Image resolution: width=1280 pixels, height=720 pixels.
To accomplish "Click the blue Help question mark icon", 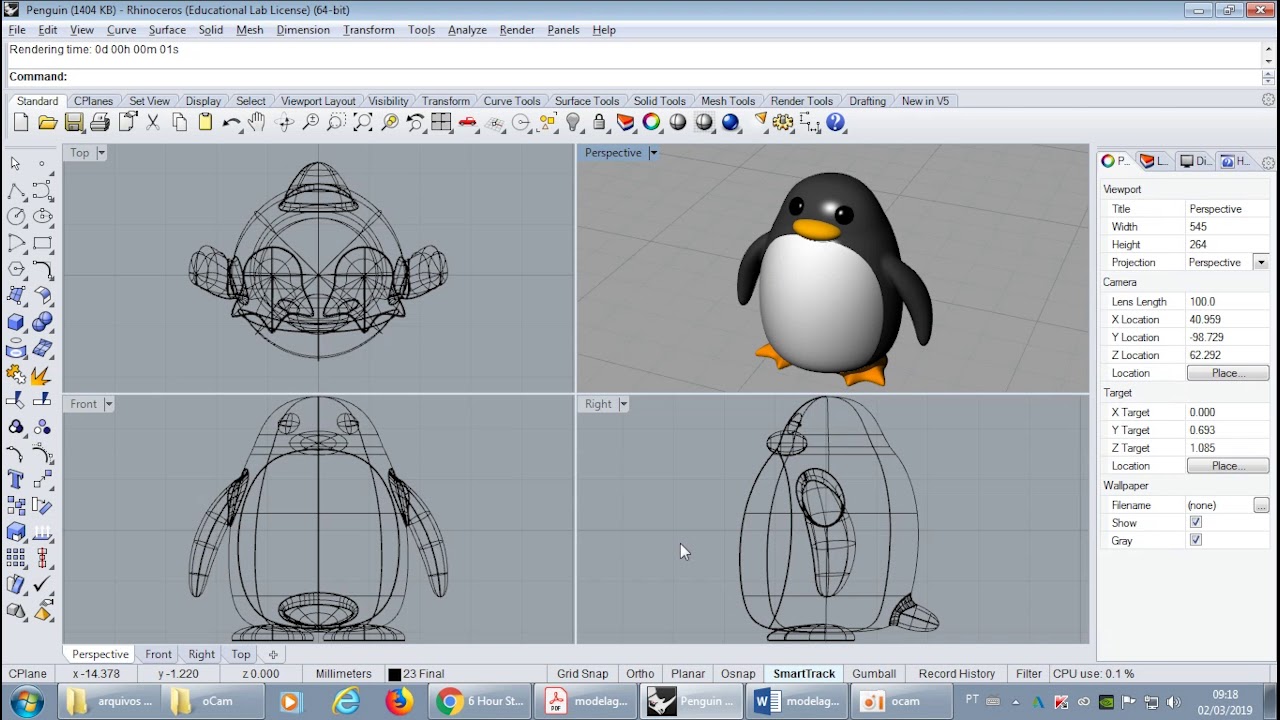I will (x=836, y=122).
